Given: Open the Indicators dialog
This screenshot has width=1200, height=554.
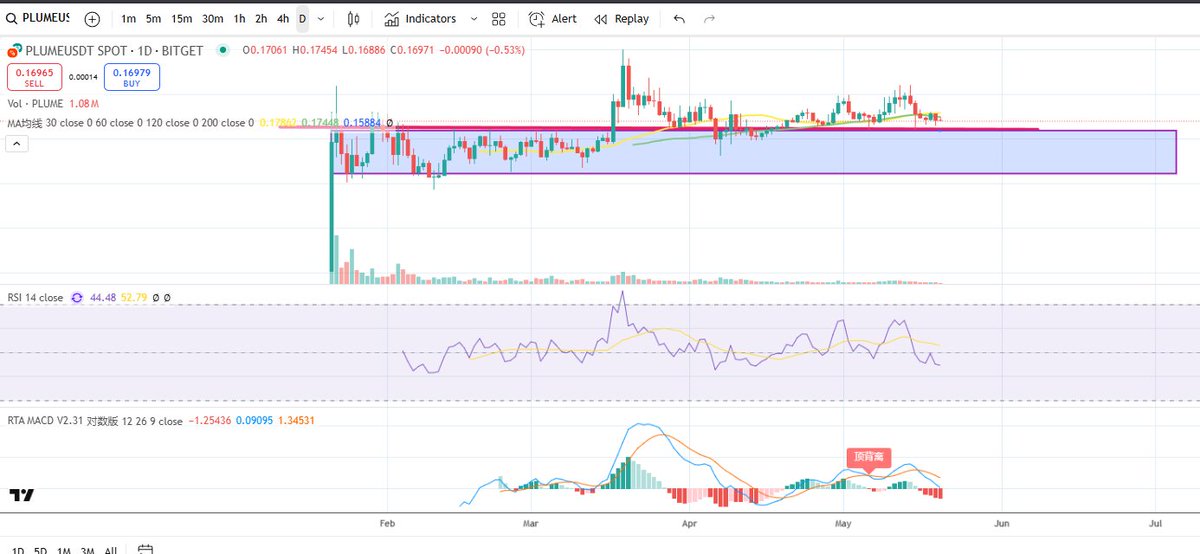Looking at the screenshot, I should (x=420, y=19).
